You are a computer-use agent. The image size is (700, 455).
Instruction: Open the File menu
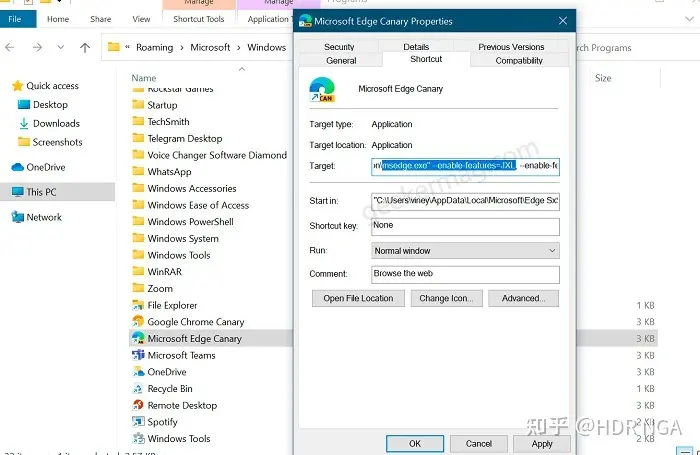click(15, 19)
